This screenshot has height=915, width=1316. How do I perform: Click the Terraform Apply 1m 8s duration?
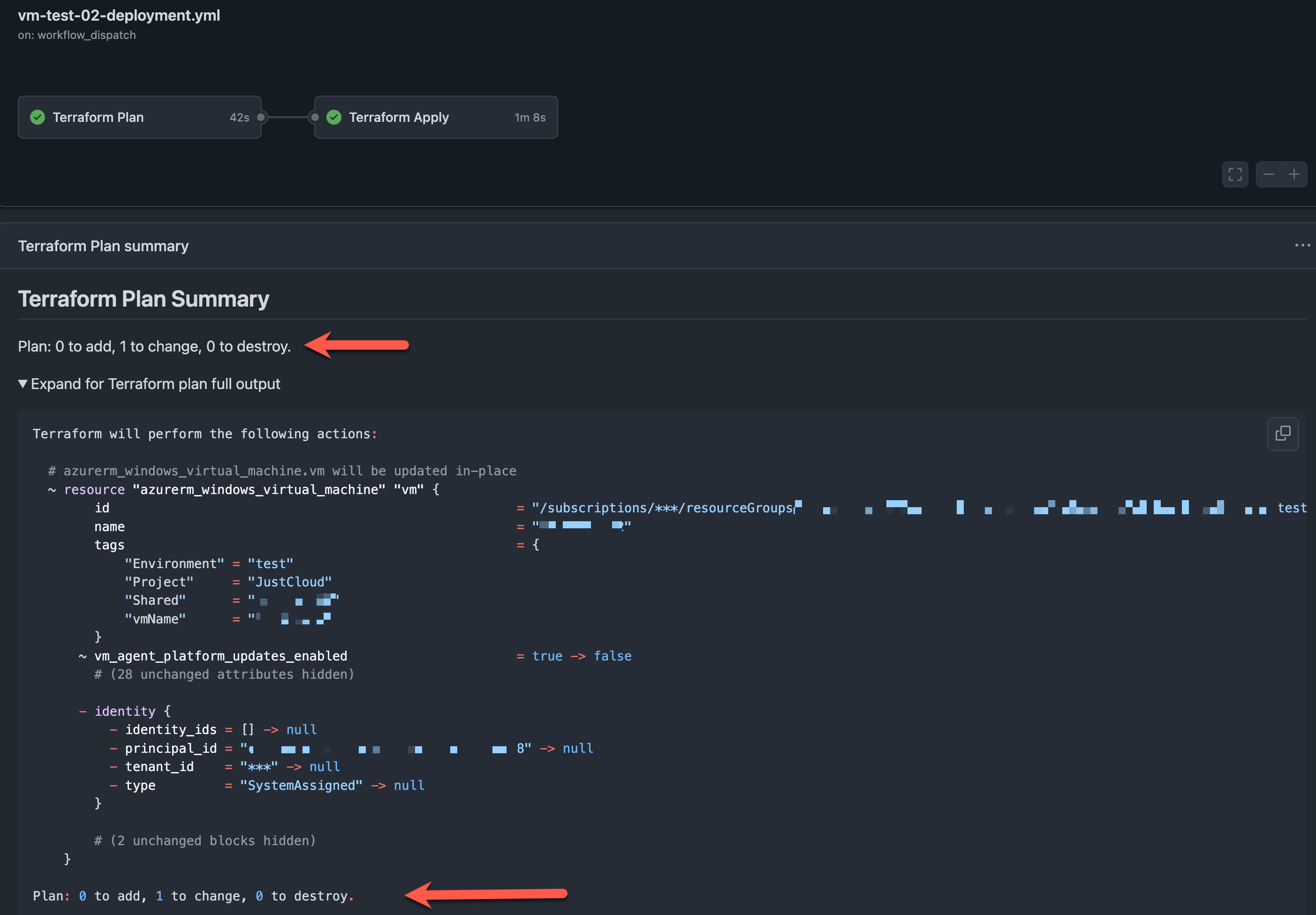pyautogui.click(x=529, y=118)
